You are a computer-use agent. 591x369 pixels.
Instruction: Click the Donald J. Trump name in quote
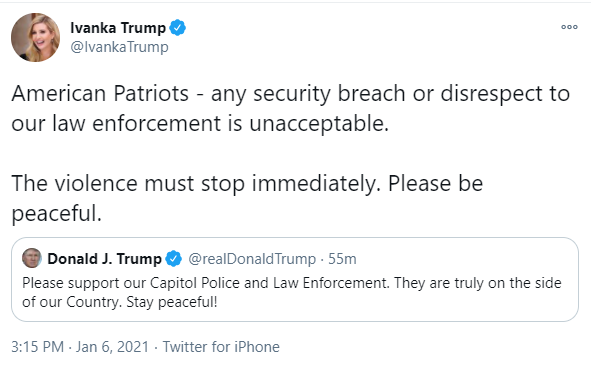coord(104,259)
